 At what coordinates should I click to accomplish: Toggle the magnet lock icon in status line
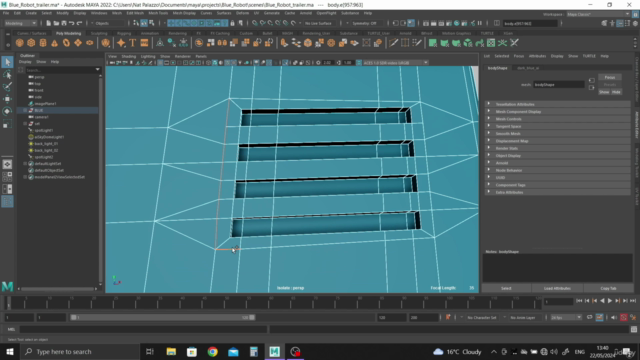pos(233,23)
